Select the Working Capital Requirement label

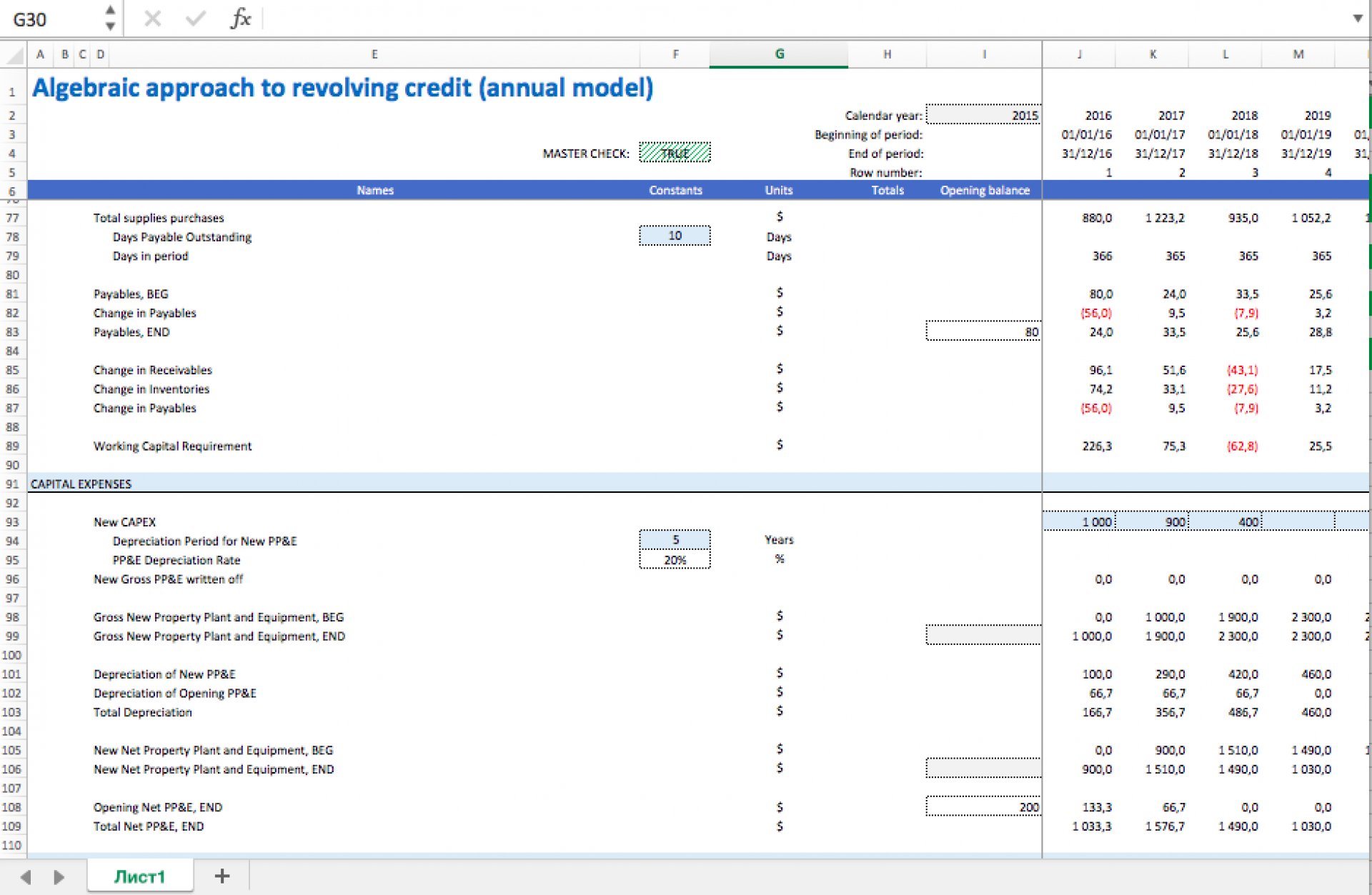click(x=172, y=446)
